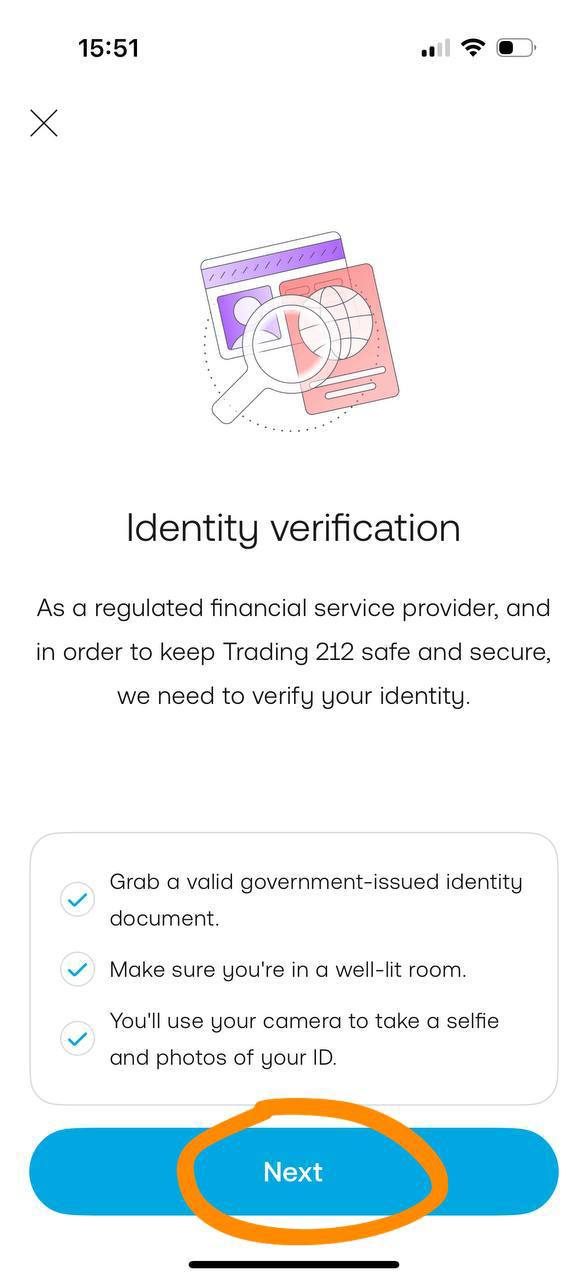Tap the "Identity verification" heading
This screenshot has height=1280, width=588.
point(293,528)
